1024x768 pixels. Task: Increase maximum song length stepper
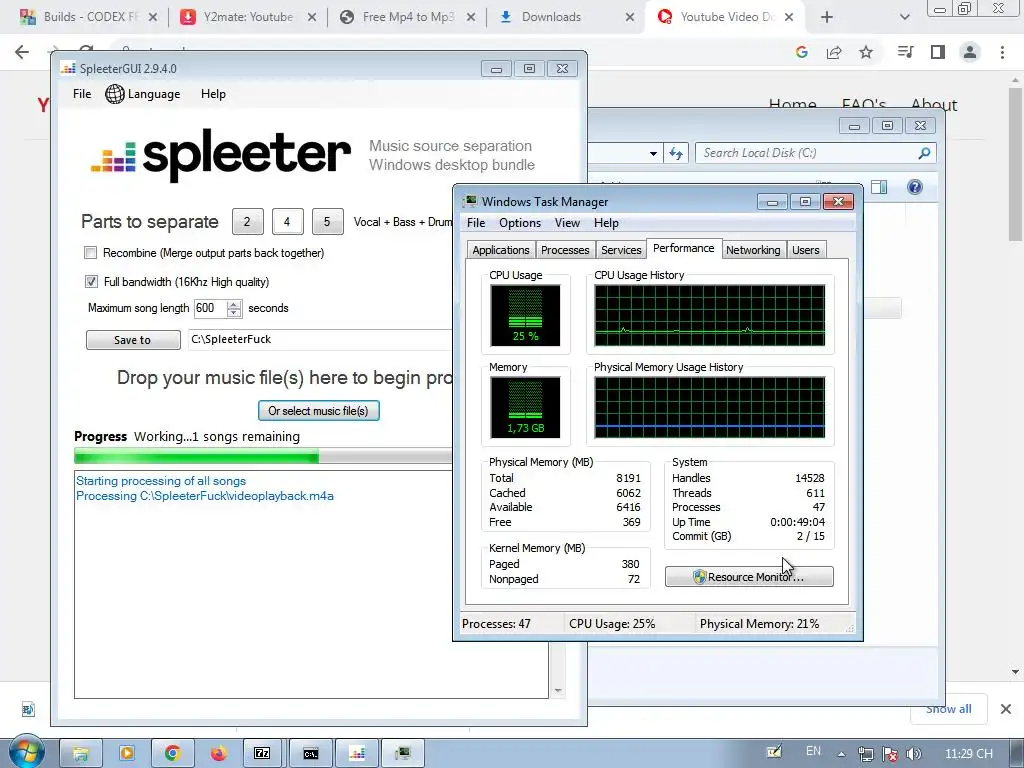tap(234, 304)
